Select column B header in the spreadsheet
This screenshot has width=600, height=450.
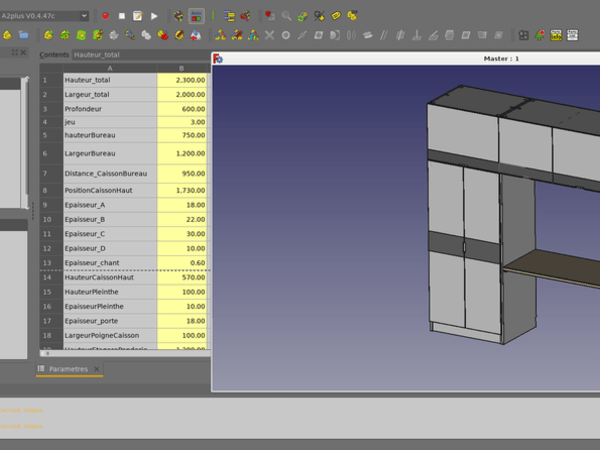(181, 67)
